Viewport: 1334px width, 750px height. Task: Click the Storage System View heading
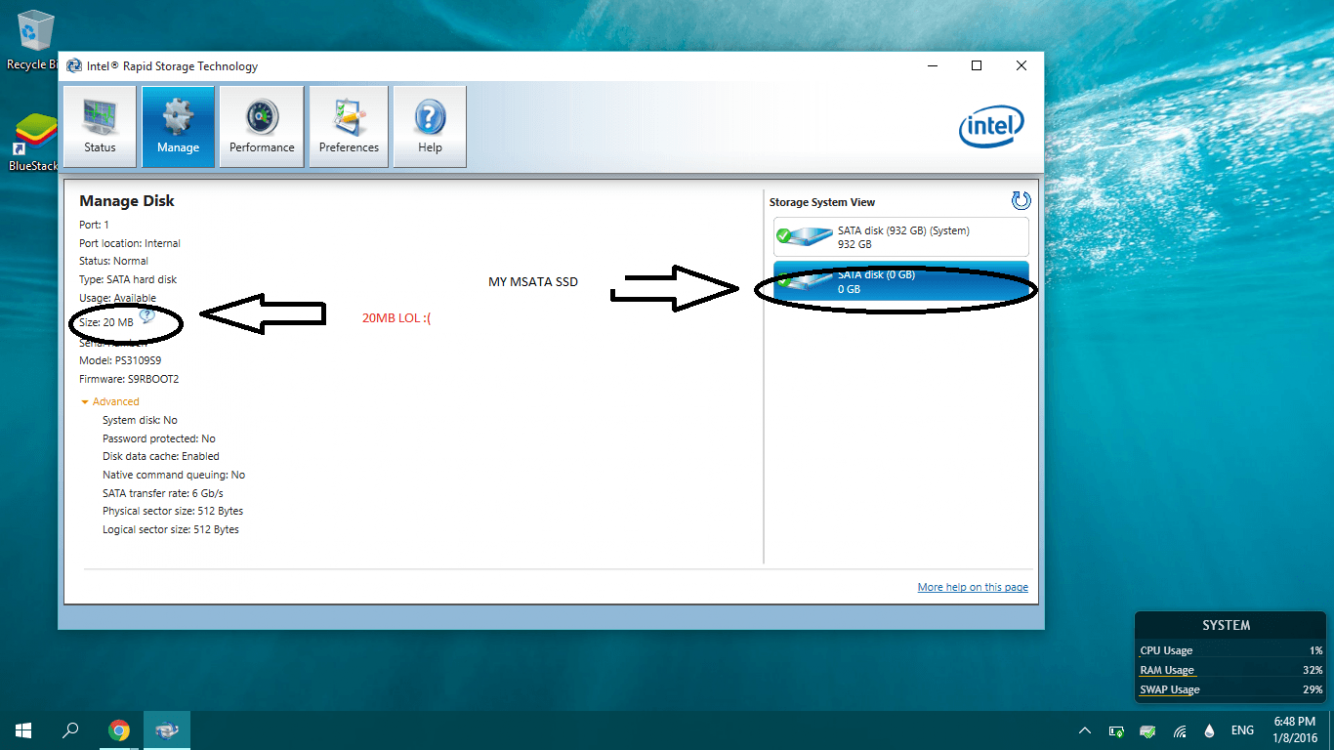822,202
